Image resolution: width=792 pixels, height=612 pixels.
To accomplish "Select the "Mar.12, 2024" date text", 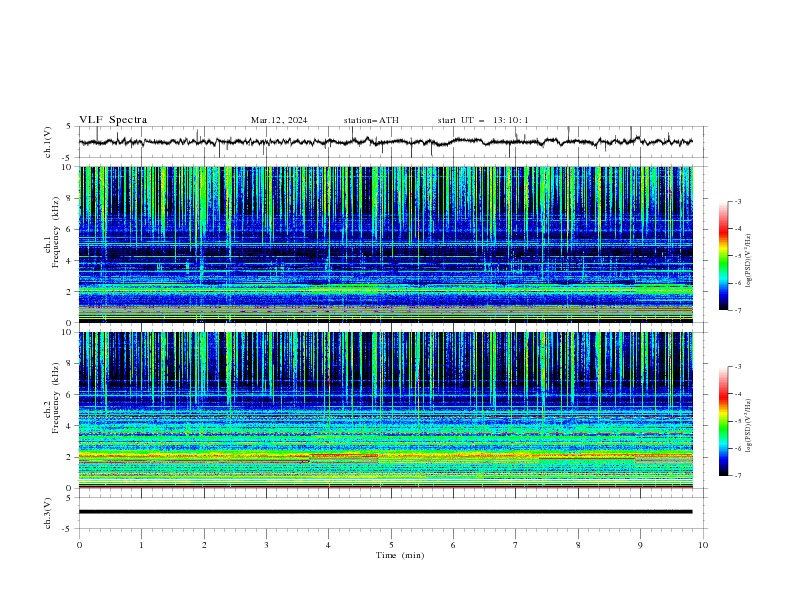I will [279, 120].
